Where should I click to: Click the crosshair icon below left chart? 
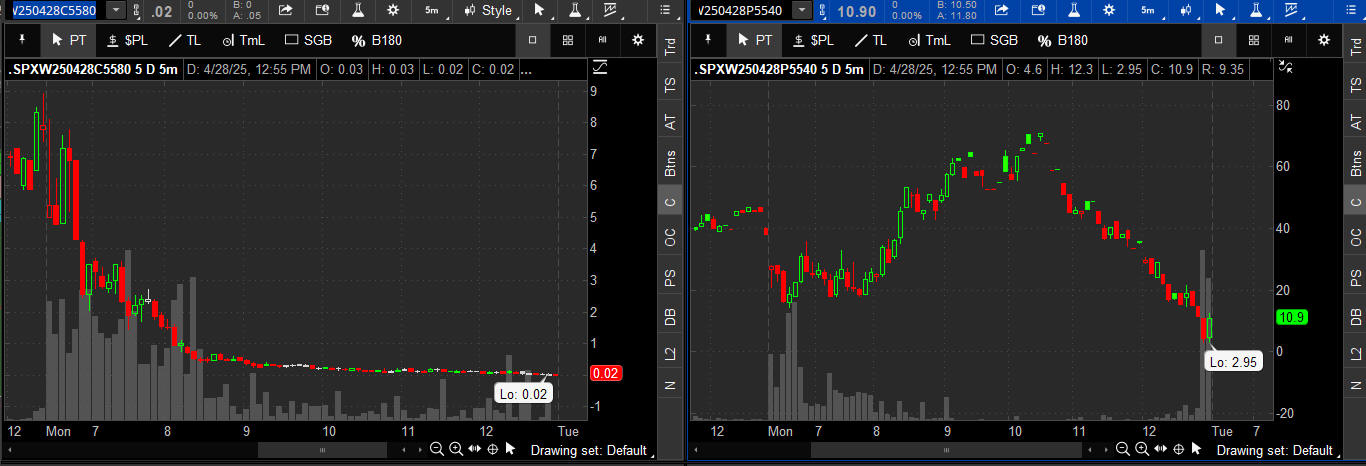click(492, 450)
